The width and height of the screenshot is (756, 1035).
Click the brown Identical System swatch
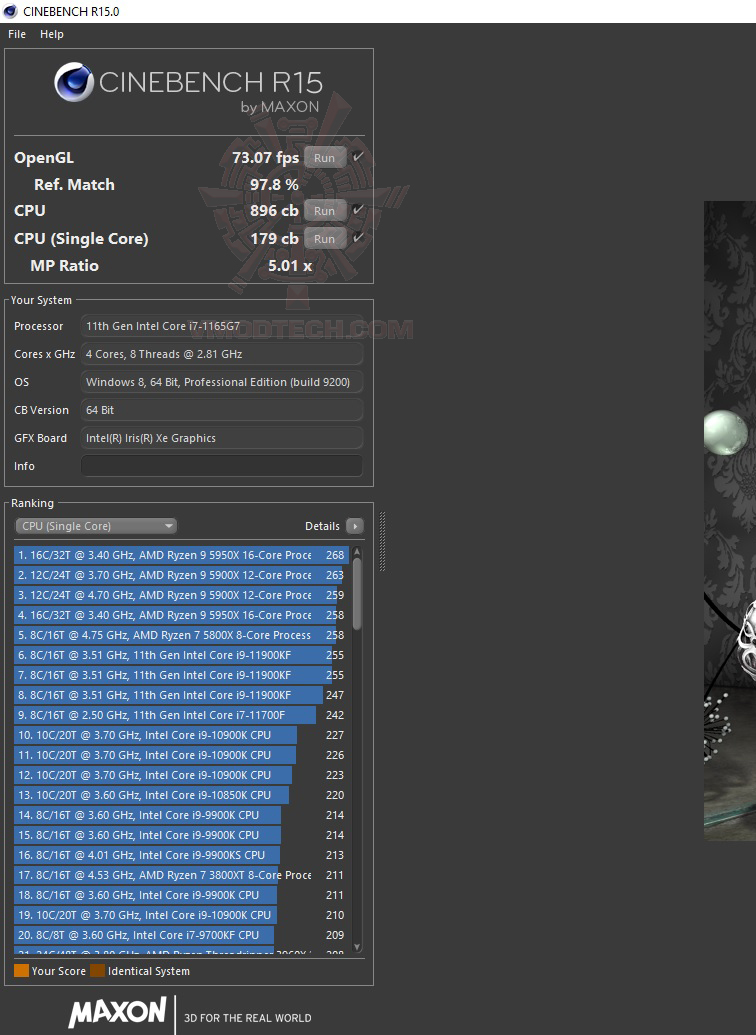[98, 970]
